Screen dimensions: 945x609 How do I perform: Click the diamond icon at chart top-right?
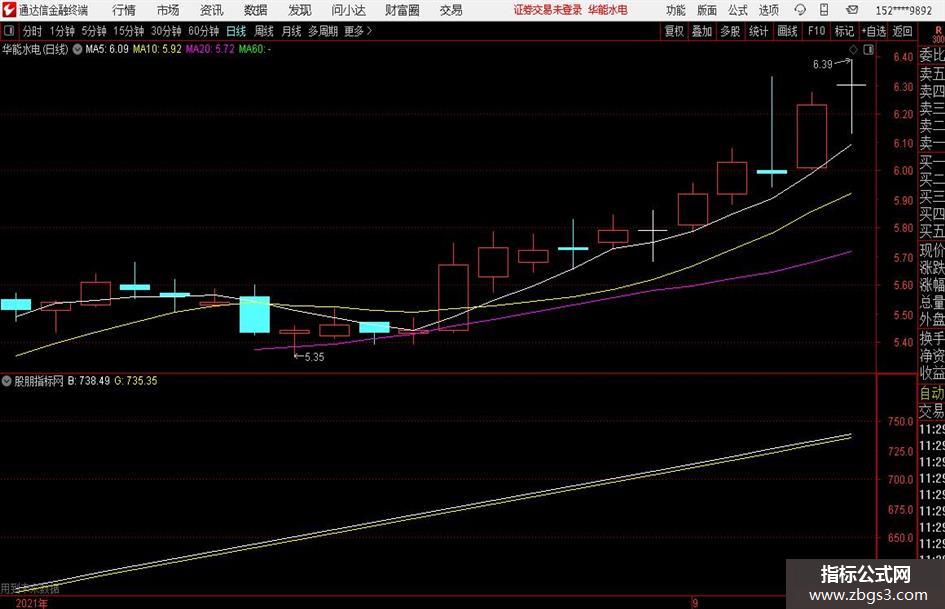pos(853,50)
